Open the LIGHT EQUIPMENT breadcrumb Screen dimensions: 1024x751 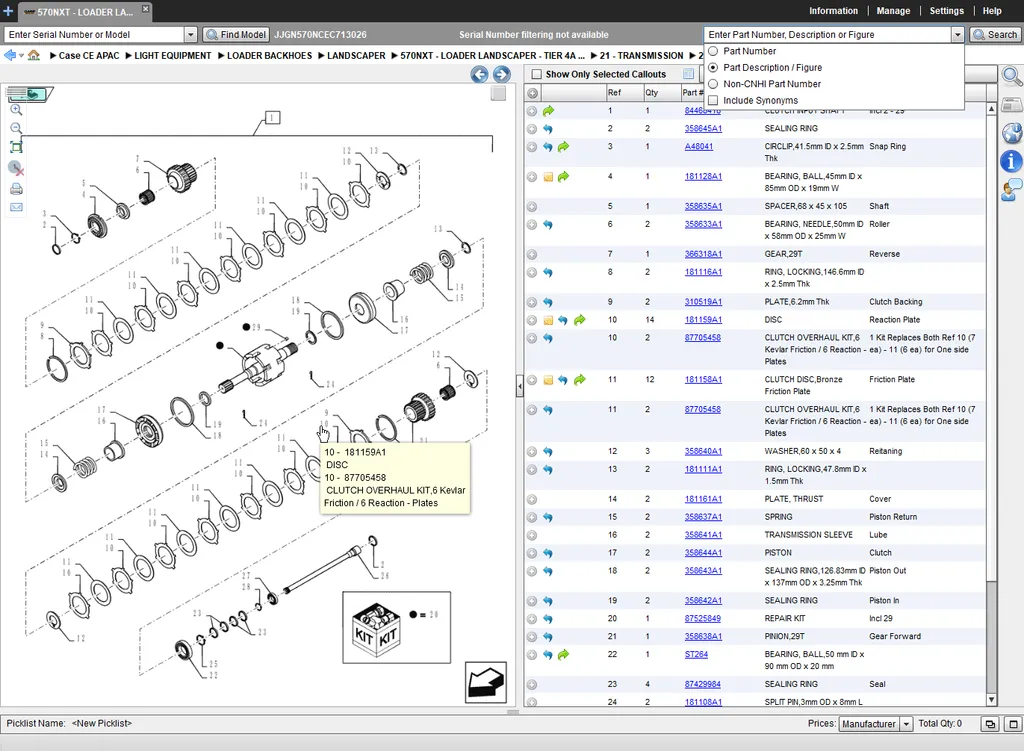coord(172,56)
